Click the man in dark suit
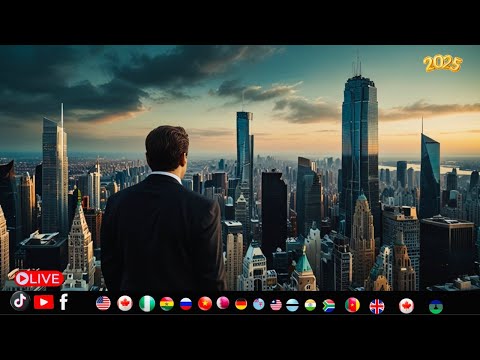Viewport: 480px width, 360px height. tap(162, 213)
